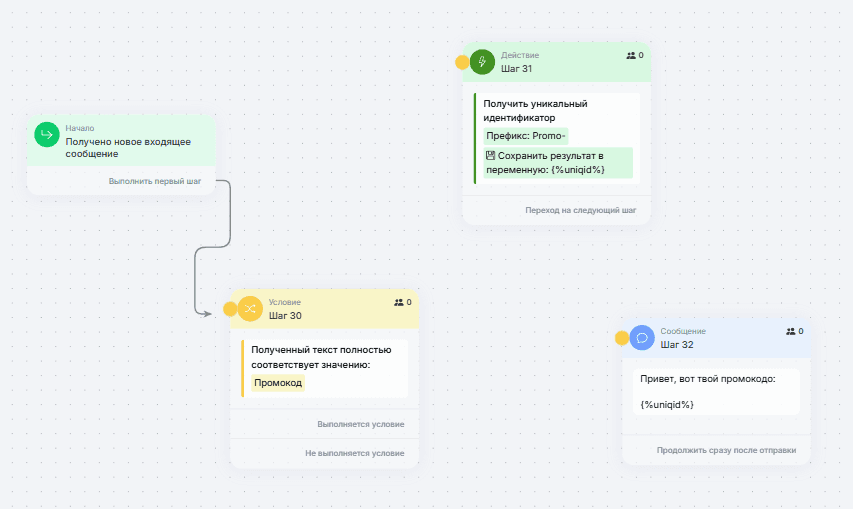Click the orange condition shuffle icon

(250, 309)
